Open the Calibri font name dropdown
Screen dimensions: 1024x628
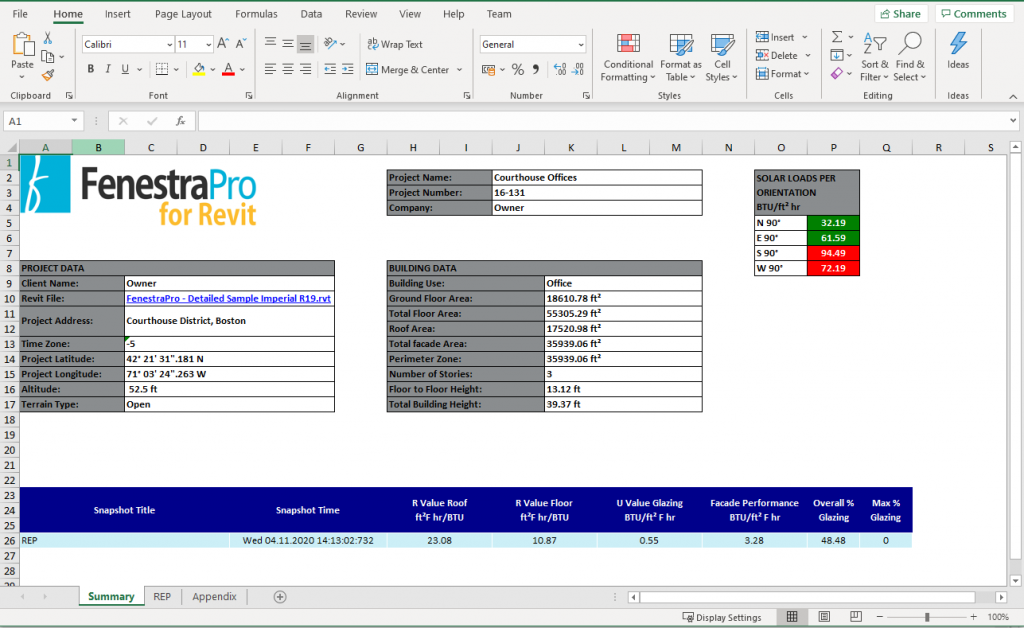[170, 44]
